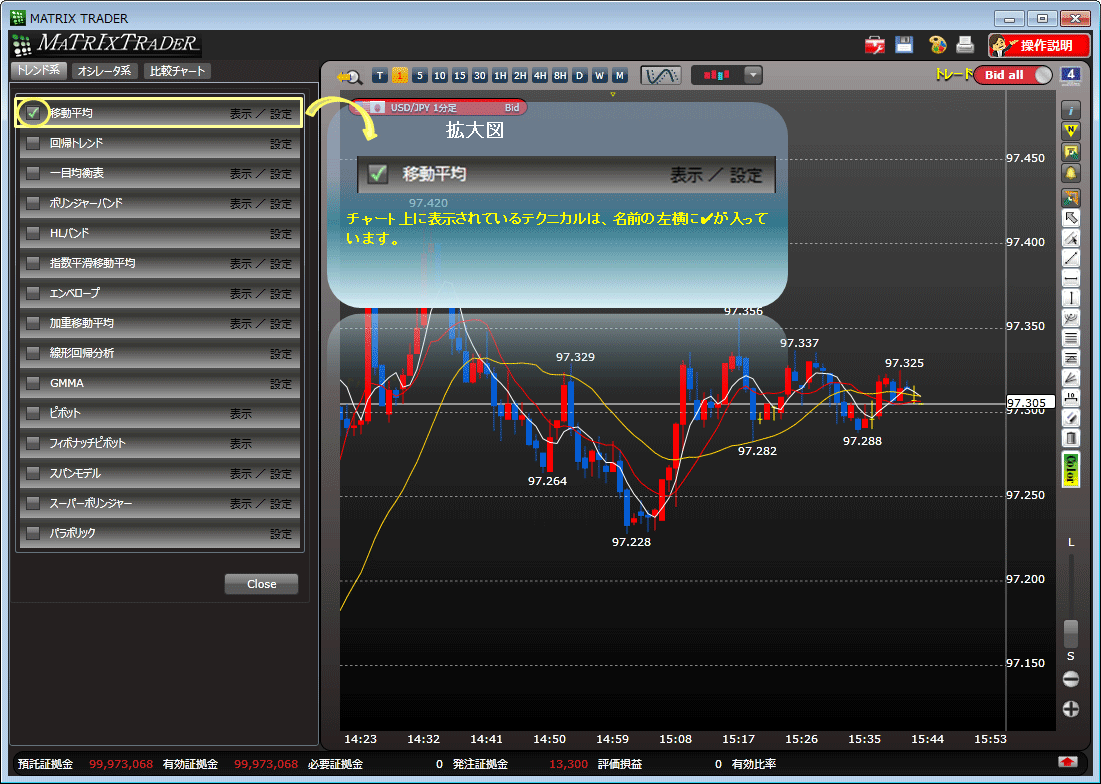Click the printer icon
The image size is (1101, 784).
pos(965,45)
